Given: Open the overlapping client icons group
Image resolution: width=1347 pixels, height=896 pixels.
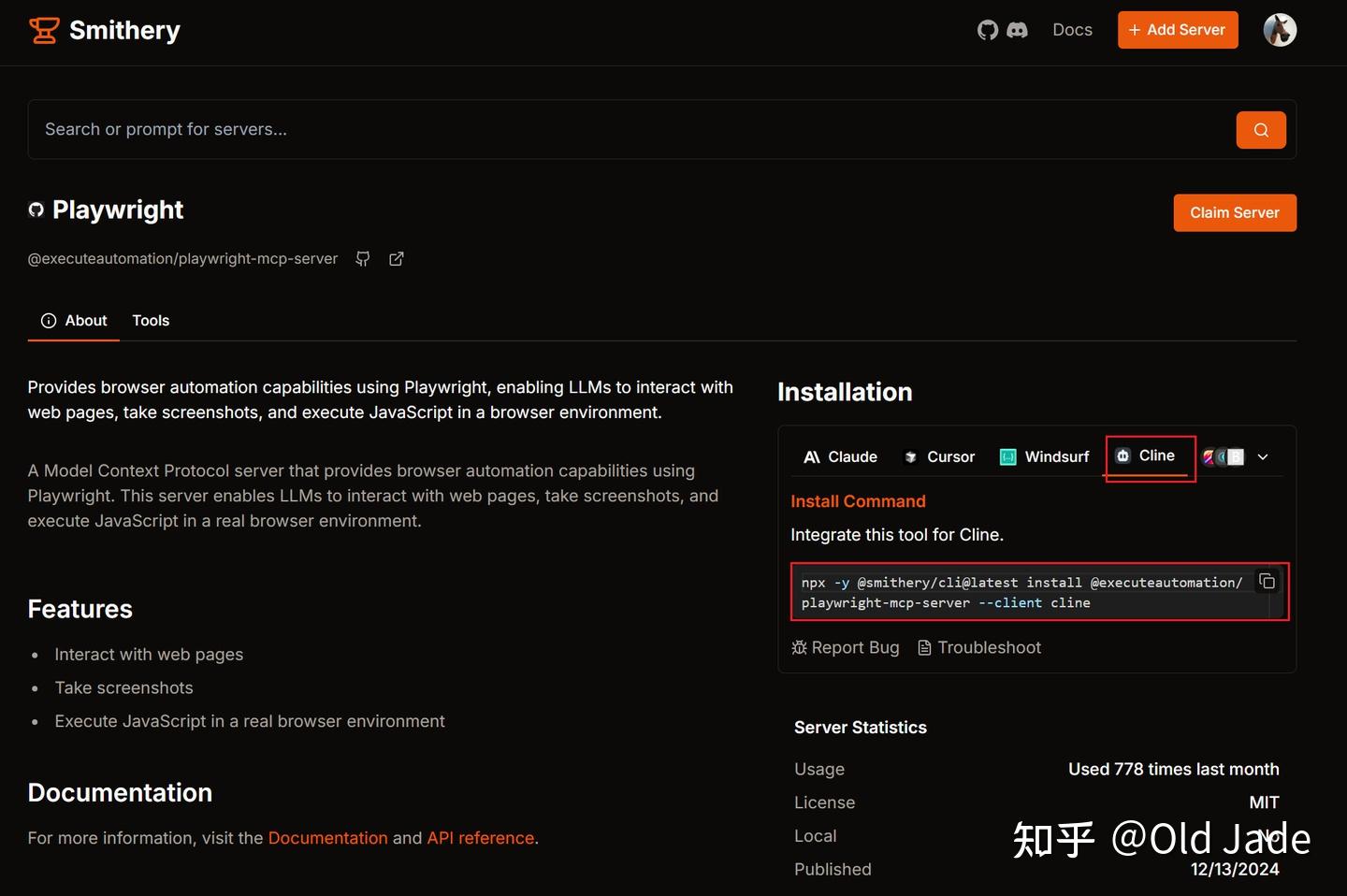Looking at the screenshot, I should tap(1222, 456).
